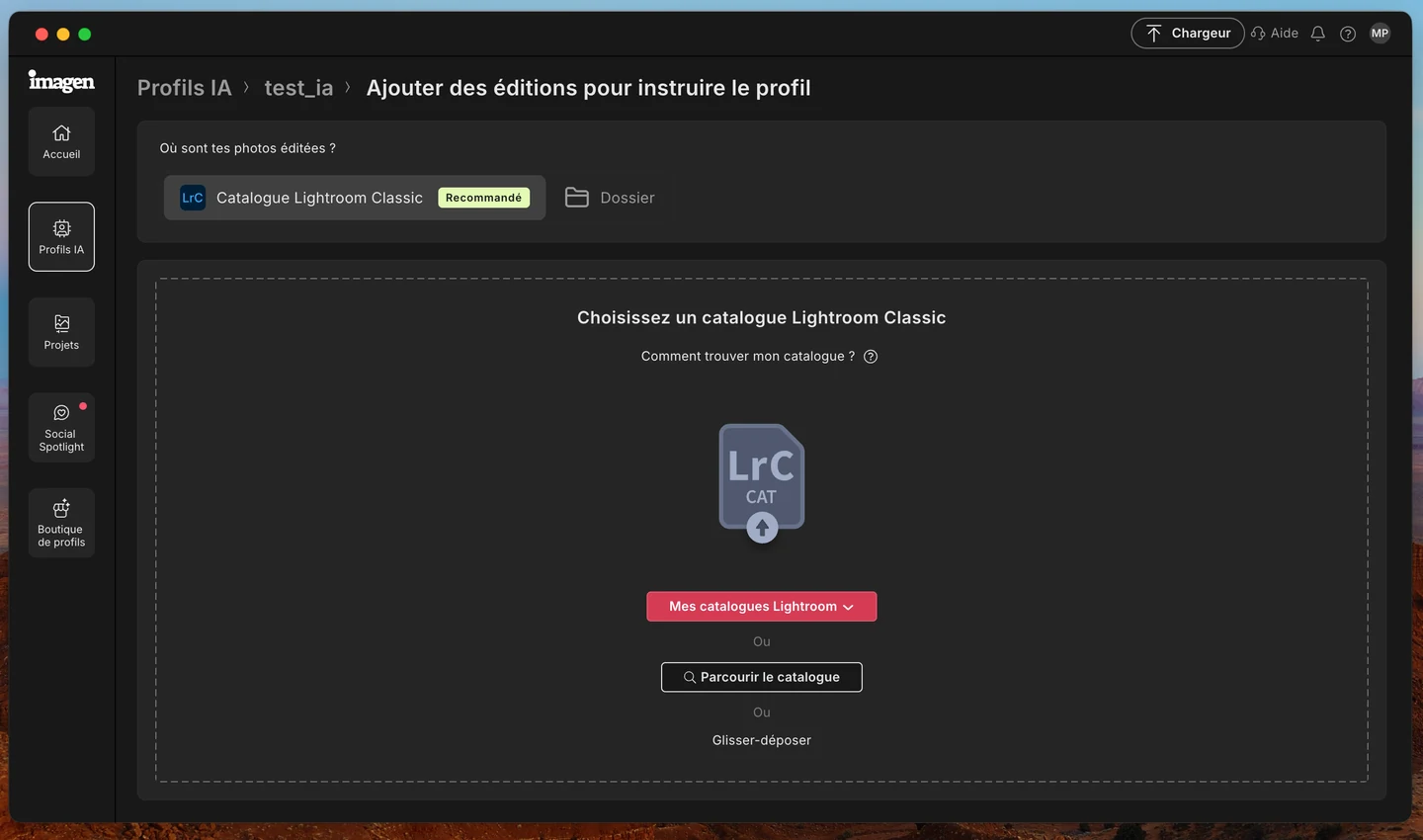Open Social Spotlight in the sidebar

coord(61,428)
